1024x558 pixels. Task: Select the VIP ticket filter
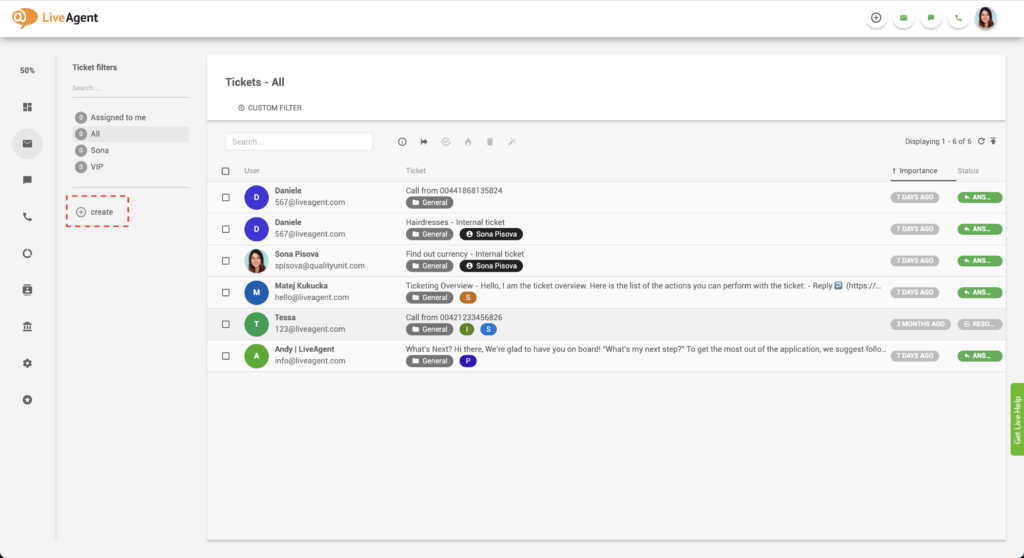click(97, 167)
